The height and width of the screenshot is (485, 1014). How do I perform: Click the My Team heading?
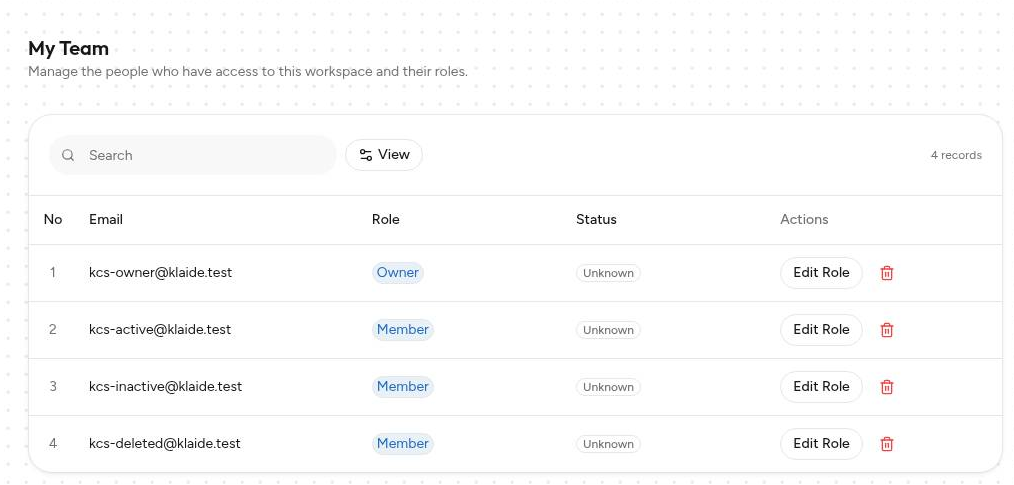coord(69,48)
